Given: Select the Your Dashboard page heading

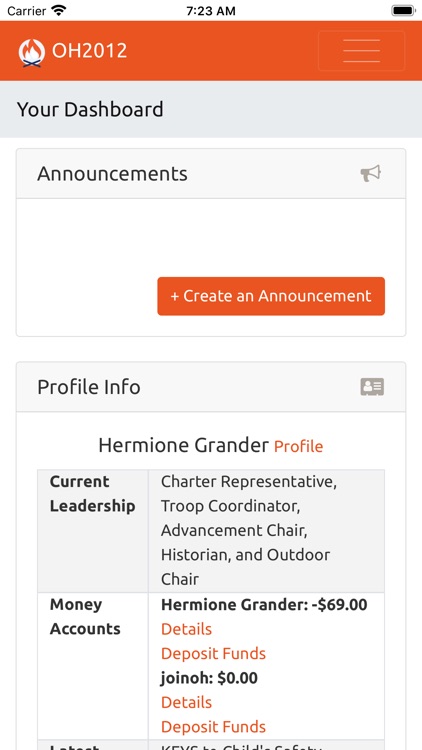Looking at the screenshot, I should [90, 110].
